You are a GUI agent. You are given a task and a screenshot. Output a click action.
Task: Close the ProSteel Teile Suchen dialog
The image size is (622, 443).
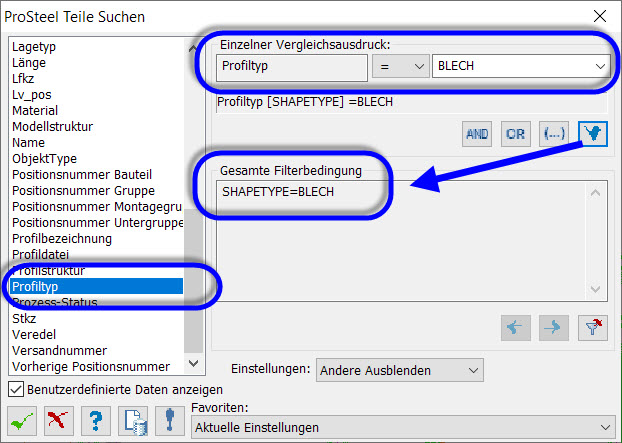600,16
